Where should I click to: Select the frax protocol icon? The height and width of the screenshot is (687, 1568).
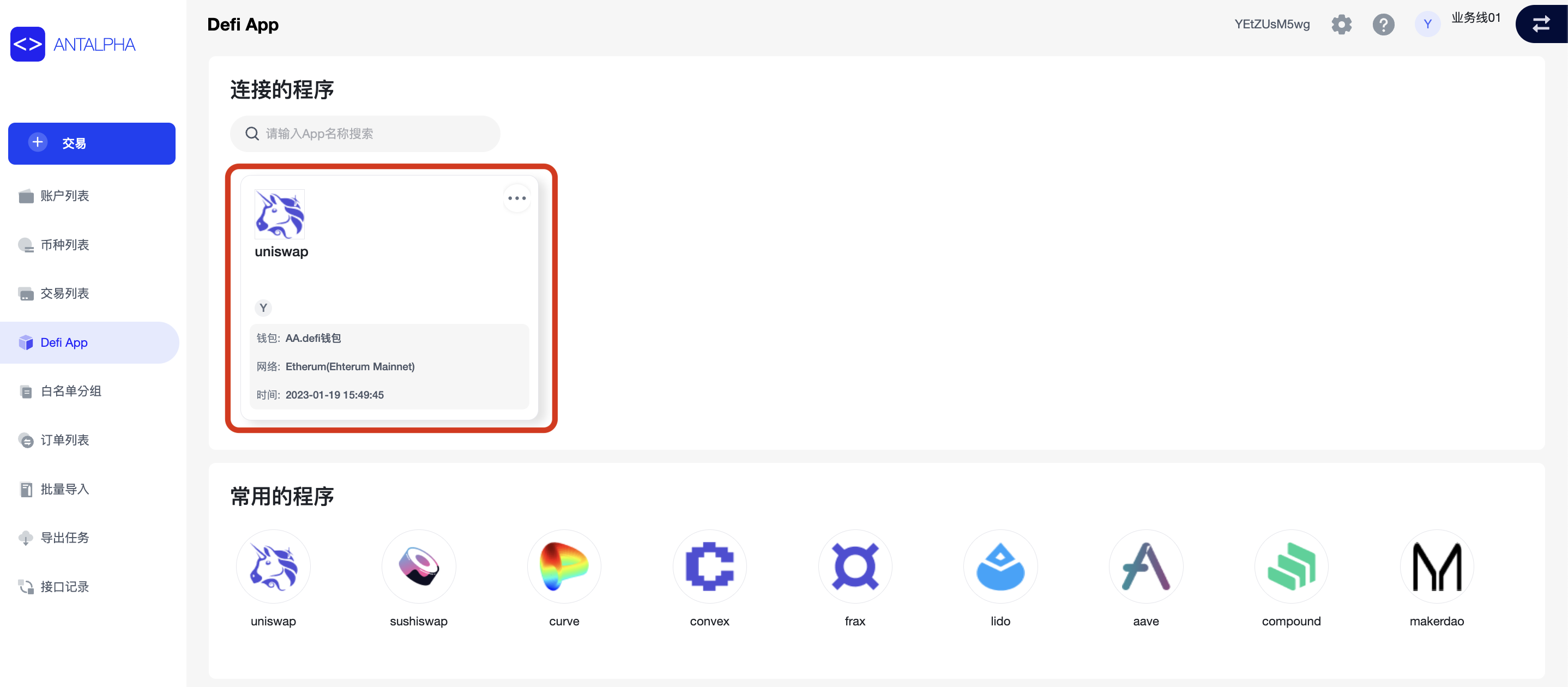855,566
